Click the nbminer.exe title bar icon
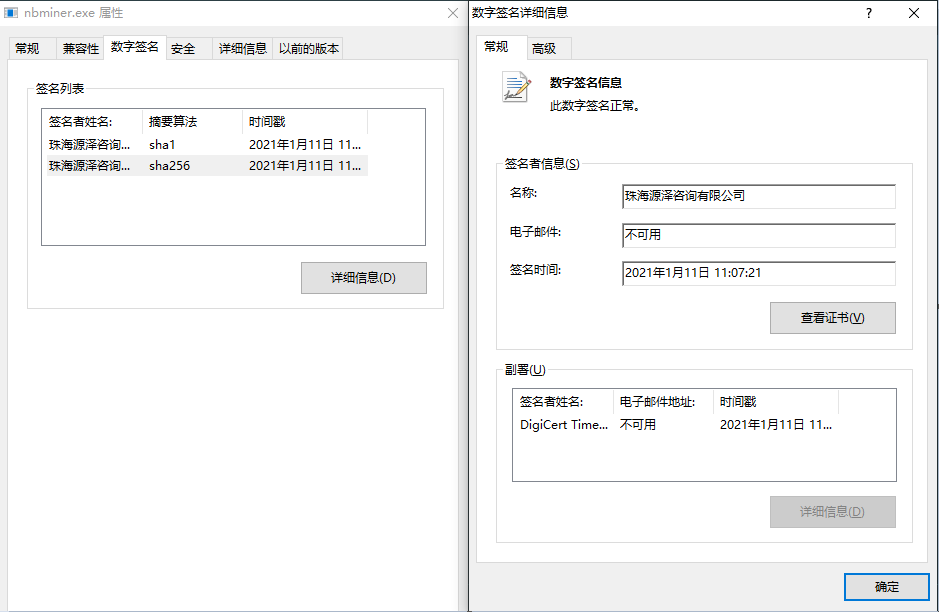Image resolution: width=939 pixels, height=612 pixels. [x=12, y=13]
